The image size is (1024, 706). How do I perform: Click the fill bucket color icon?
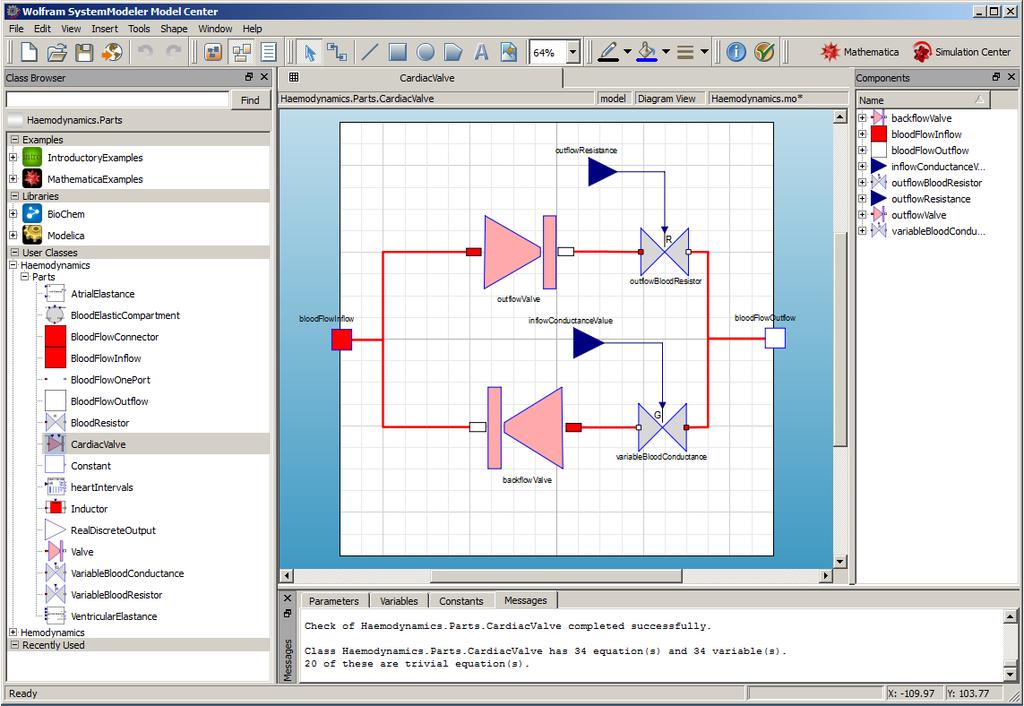pos(647,52)
